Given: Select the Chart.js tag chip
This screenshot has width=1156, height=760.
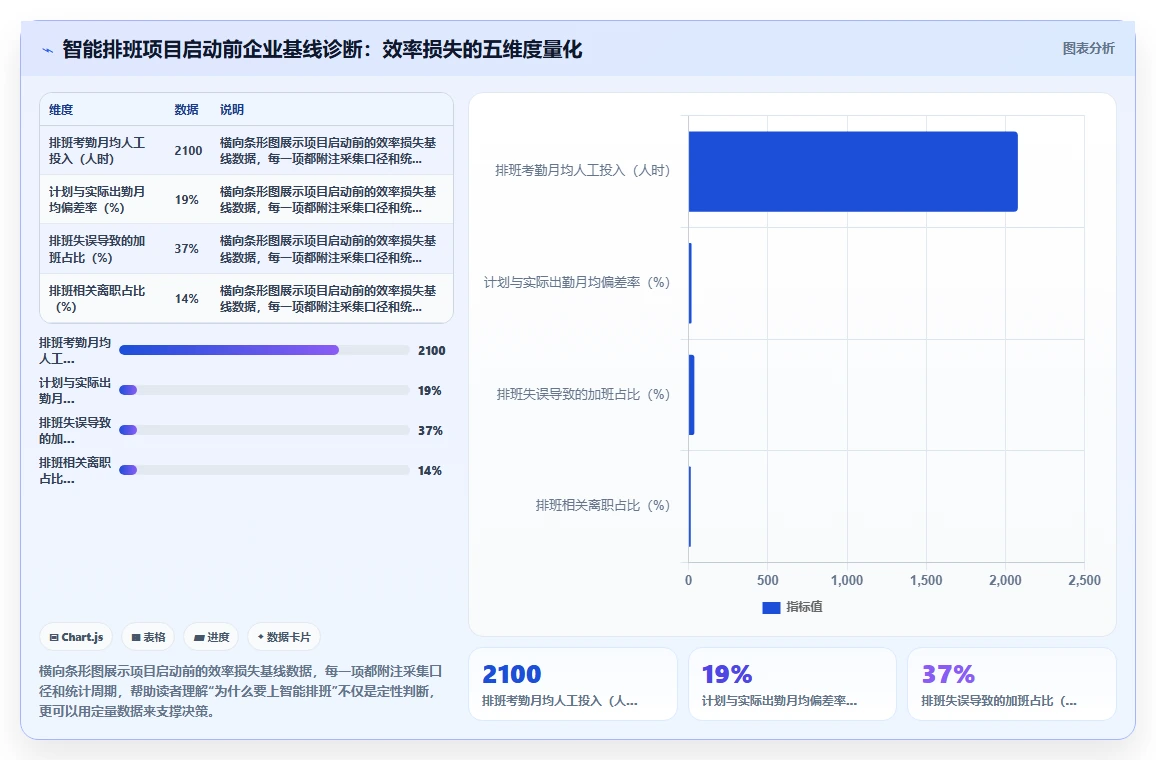Looking at the screenshot, I should pyautogui.click(x=76, y=637).
